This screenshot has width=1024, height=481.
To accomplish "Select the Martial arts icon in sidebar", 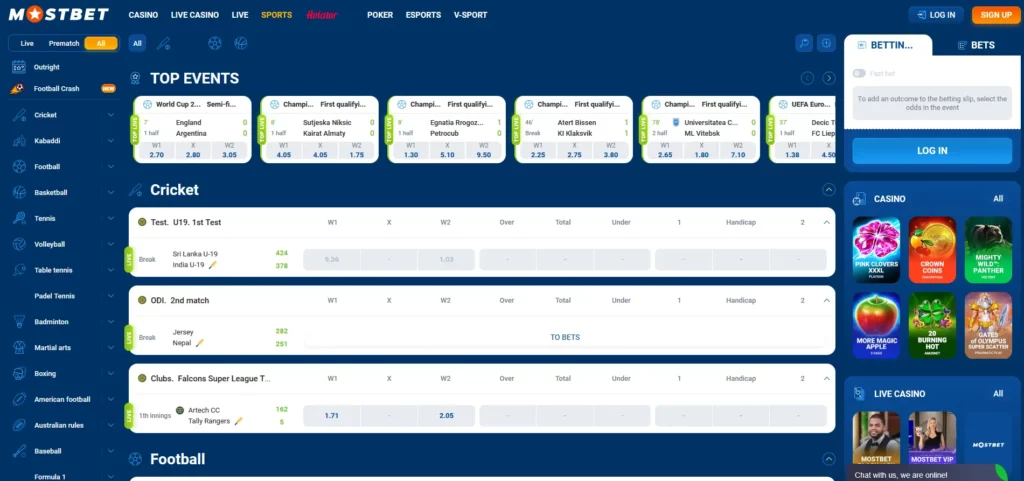I will tap(19, 348).
